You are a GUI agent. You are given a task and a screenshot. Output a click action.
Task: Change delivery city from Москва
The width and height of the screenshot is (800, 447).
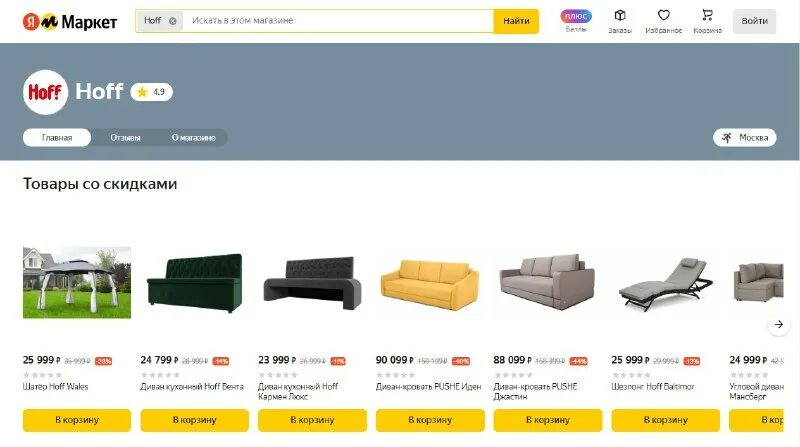pyautogui.click(x=744, y=137)
